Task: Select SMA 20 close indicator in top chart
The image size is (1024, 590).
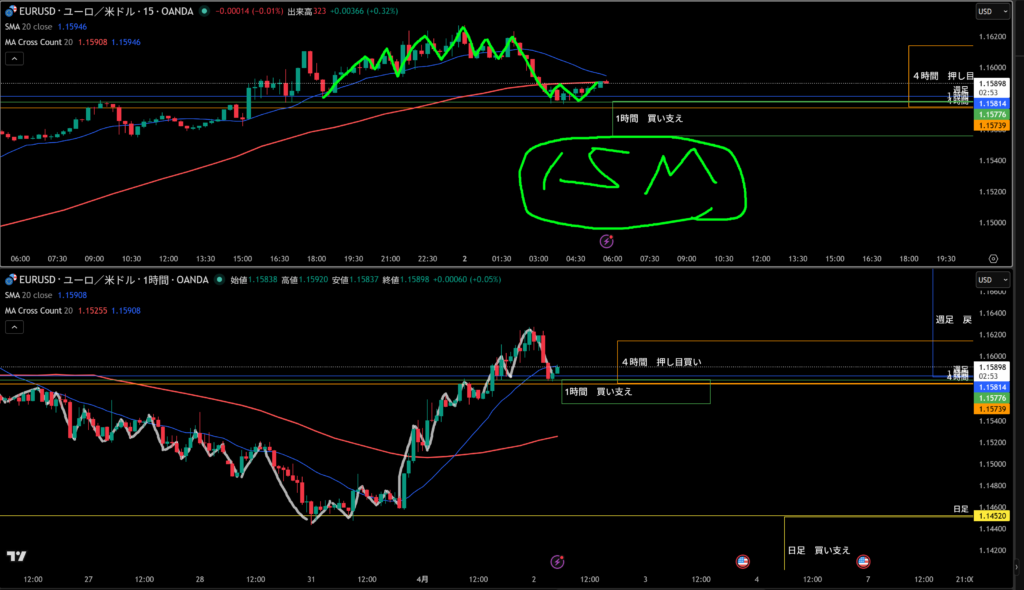Action: [30, 27]
